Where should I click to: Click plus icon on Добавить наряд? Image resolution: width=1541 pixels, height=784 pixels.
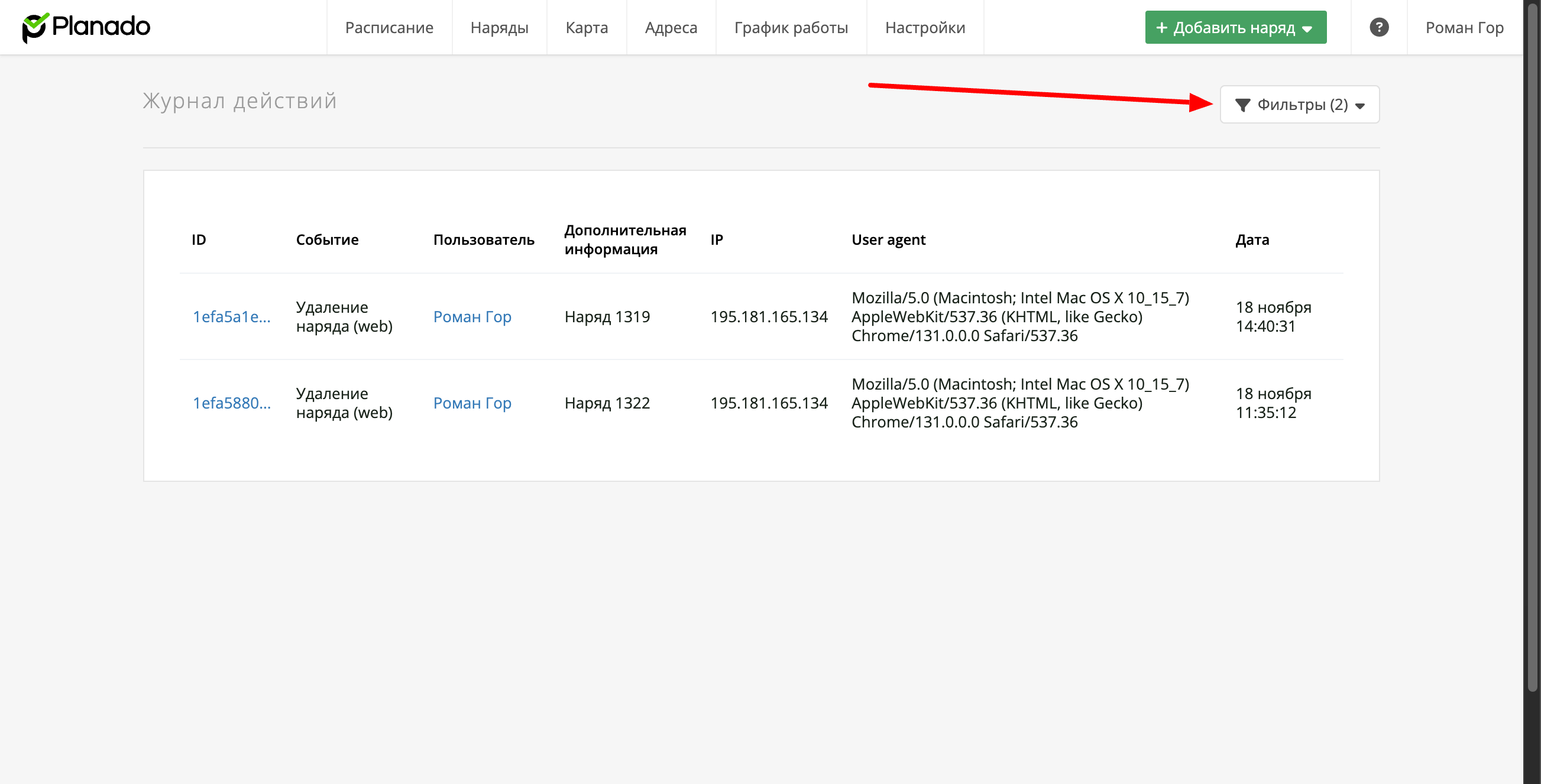pos(1162,28)
